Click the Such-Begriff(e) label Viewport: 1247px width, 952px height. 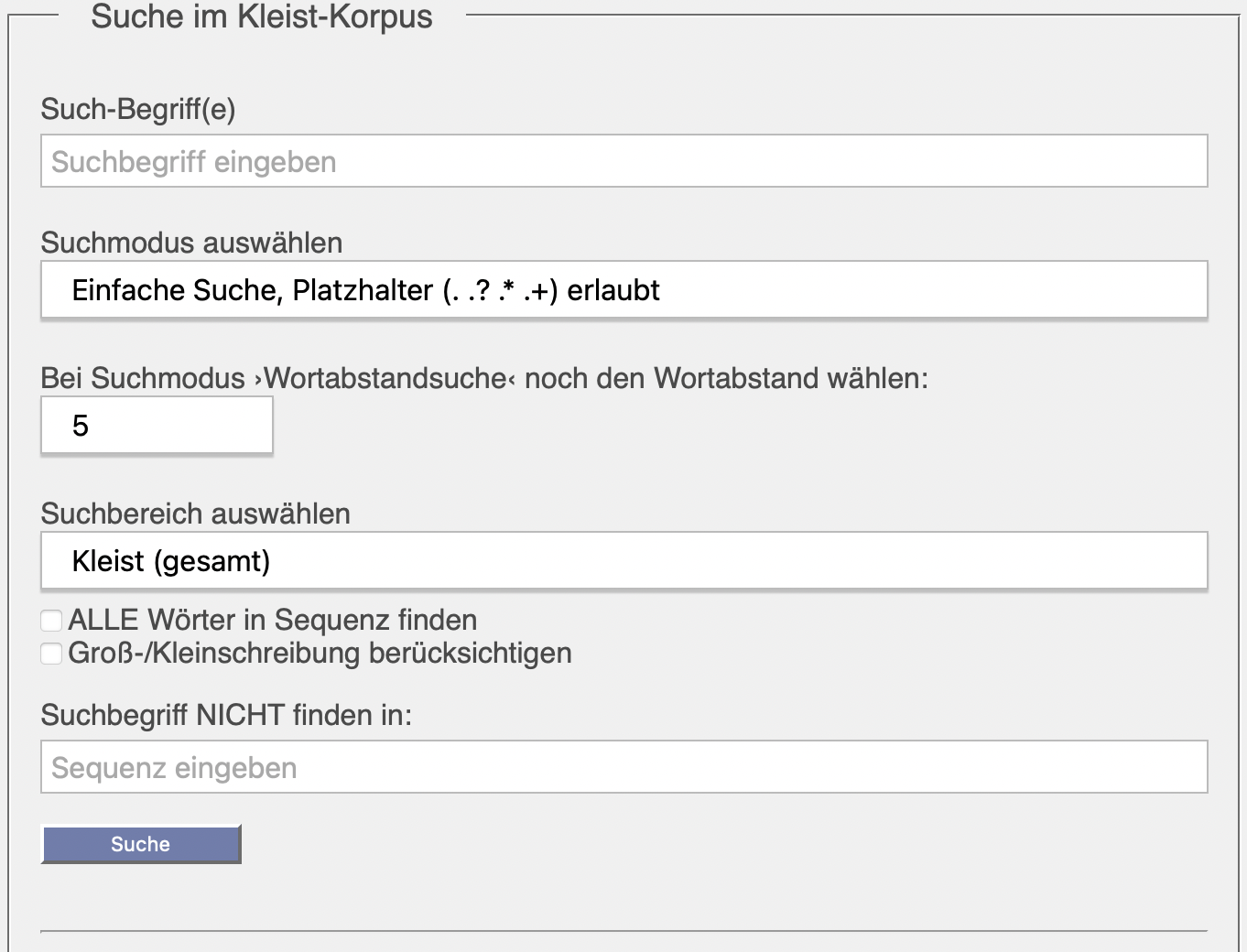pos(138,110)
